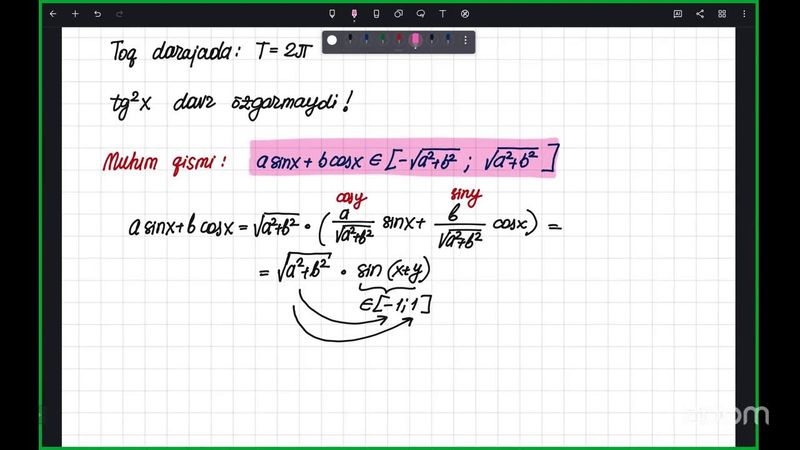Select the active pink pen preset
800x450 pixels.
pos(415,41)
